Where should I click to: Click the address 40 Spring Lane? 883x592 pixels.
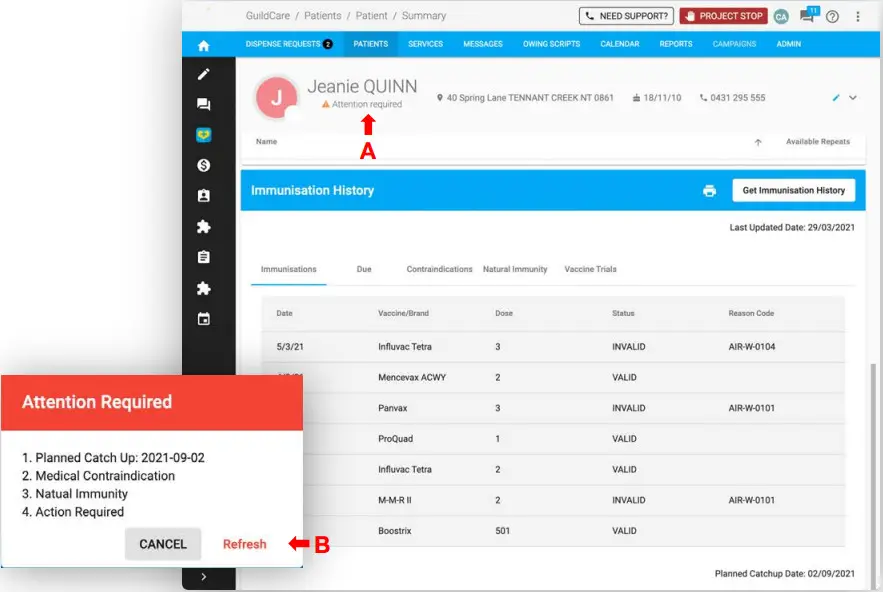tap(525, 98)
